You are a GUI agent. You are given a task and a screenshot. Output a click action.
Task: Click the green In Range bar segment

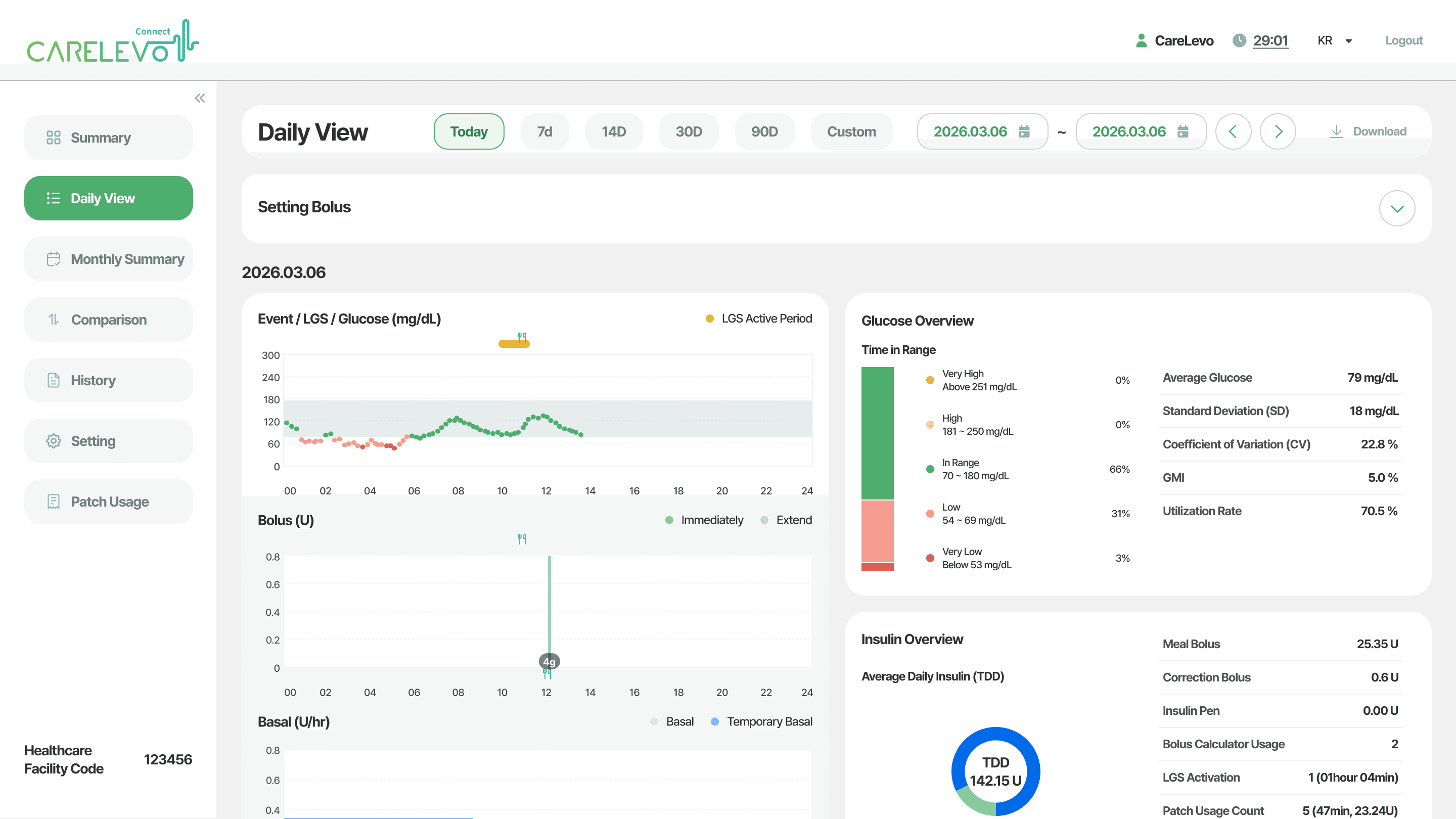[x=877, y=434]
